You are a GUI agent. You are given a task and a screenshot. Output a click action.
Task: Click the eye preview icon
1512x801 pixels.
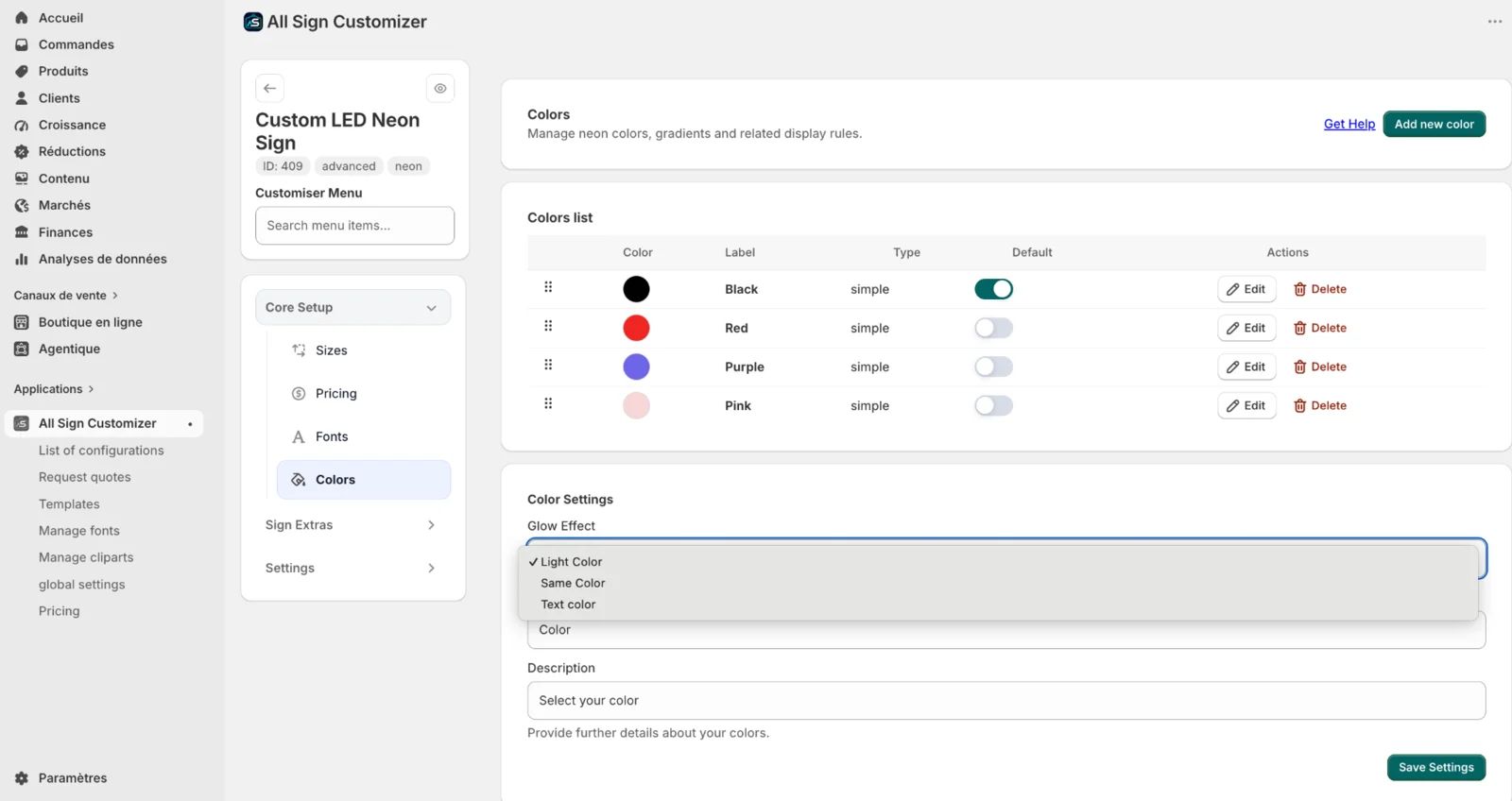pyautogui.click(x=440, y=88)
